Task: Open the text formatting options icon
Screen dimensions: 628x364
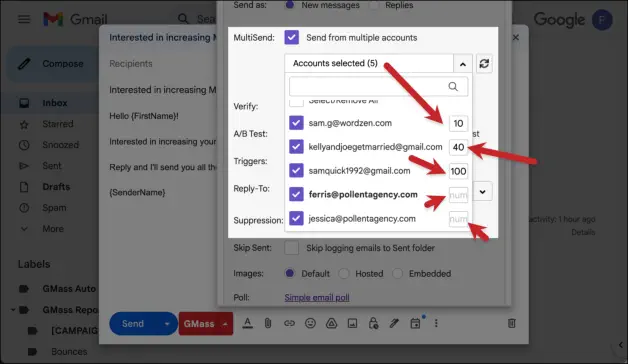Action: [248, 323]
